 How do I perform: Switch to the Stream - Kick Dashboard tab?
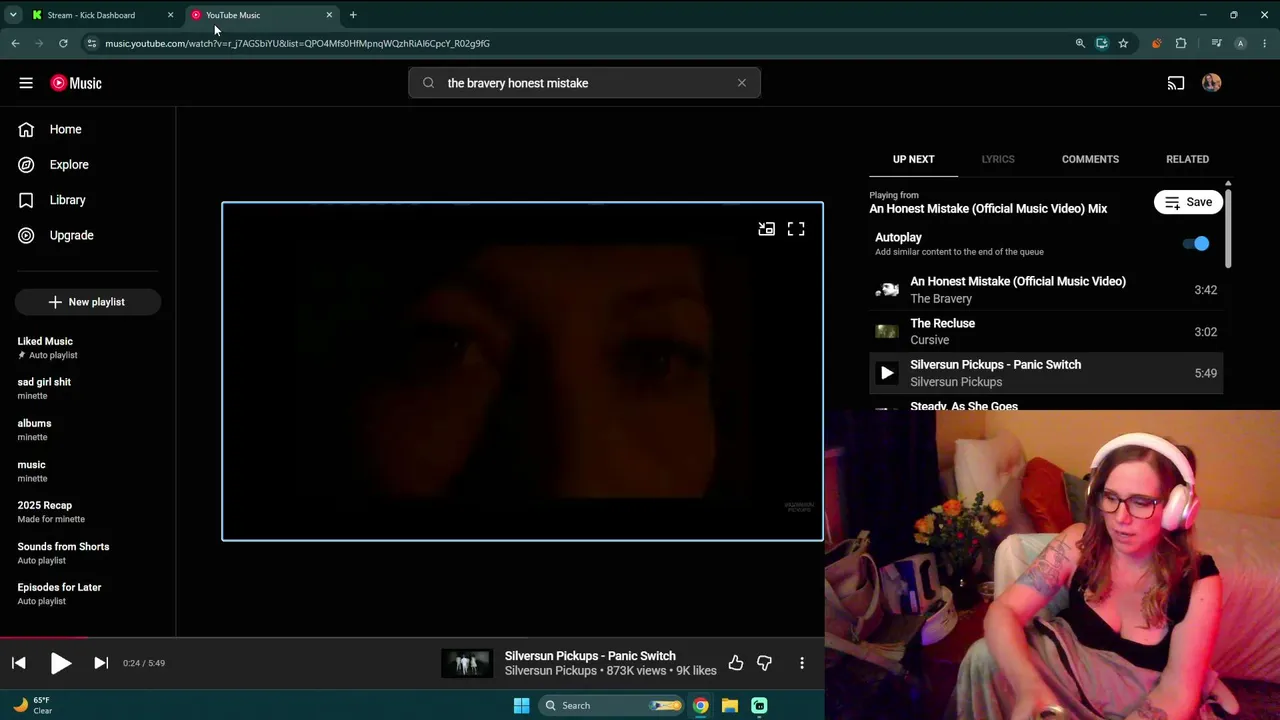point(103,15)
